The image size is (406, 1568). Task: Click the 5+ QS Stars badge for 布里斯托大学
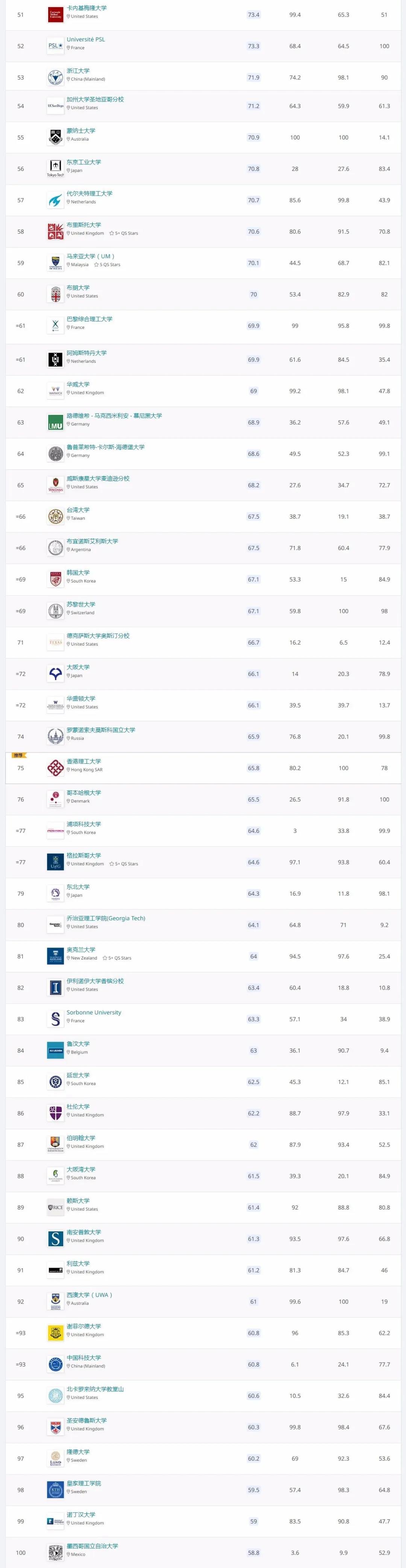[124, 234]
